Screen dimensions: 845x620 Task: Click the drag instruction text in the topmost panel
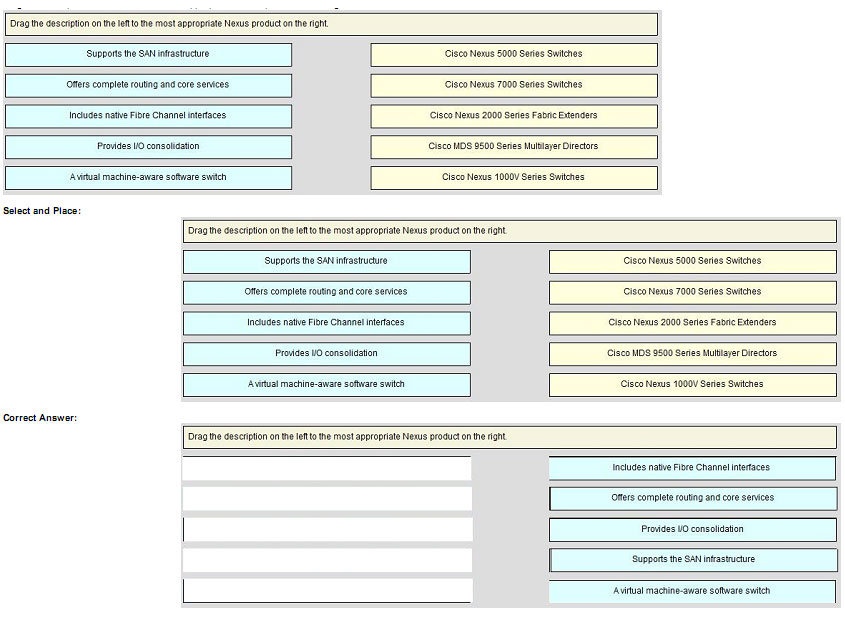pyautogui.click(x=169, y=24)
